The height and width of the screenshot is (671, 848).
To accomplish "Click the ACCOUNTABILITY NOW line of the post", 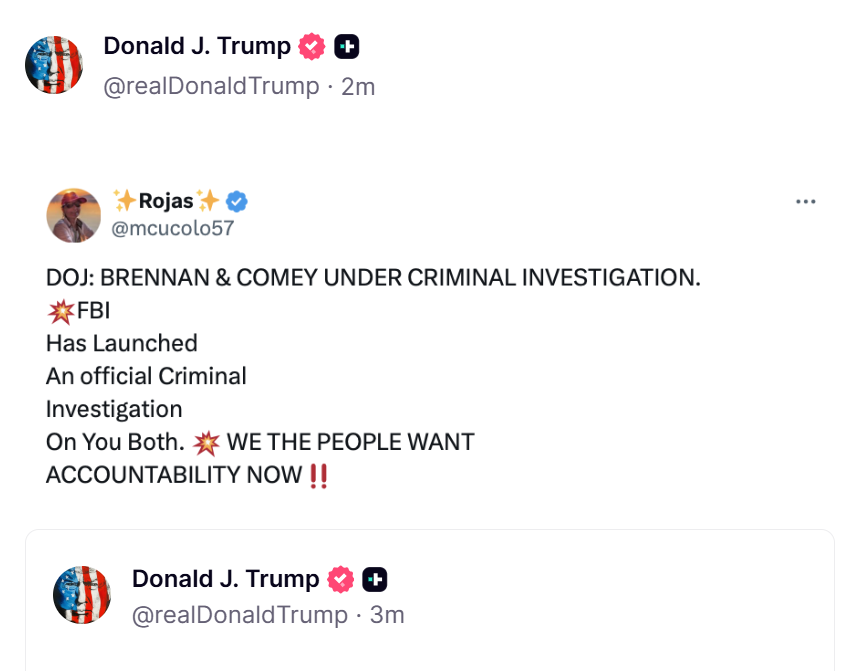I will tap(174, 474).
